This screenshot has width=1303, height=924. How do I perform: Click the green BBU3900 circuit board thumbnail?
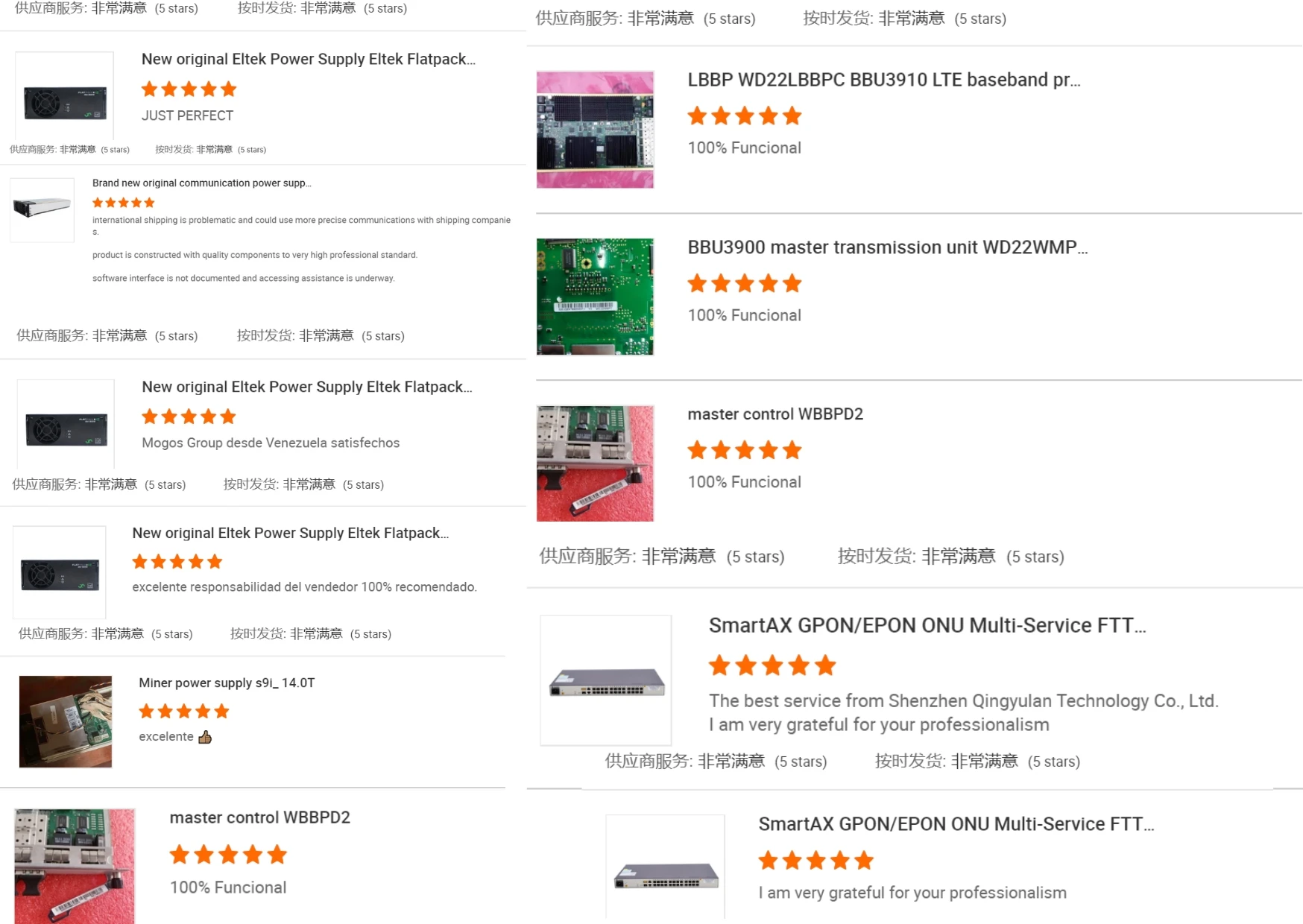point(595,297)
